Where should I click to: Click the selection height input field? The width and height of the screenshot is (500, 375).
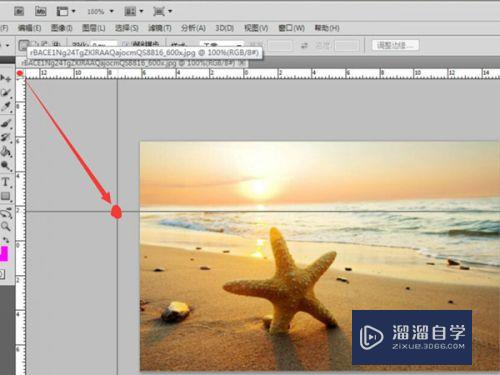pyautogui.click(x=347, y=45)
